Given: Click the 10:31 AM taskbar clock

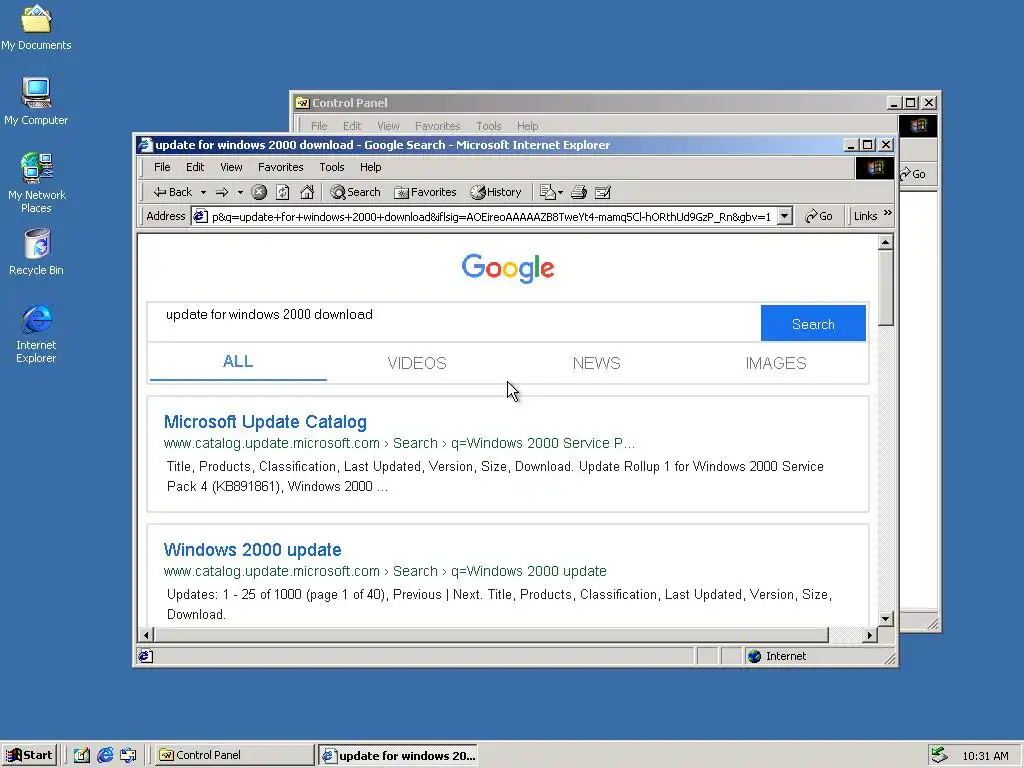Looking at the screenshot, I should coord(985,756).
